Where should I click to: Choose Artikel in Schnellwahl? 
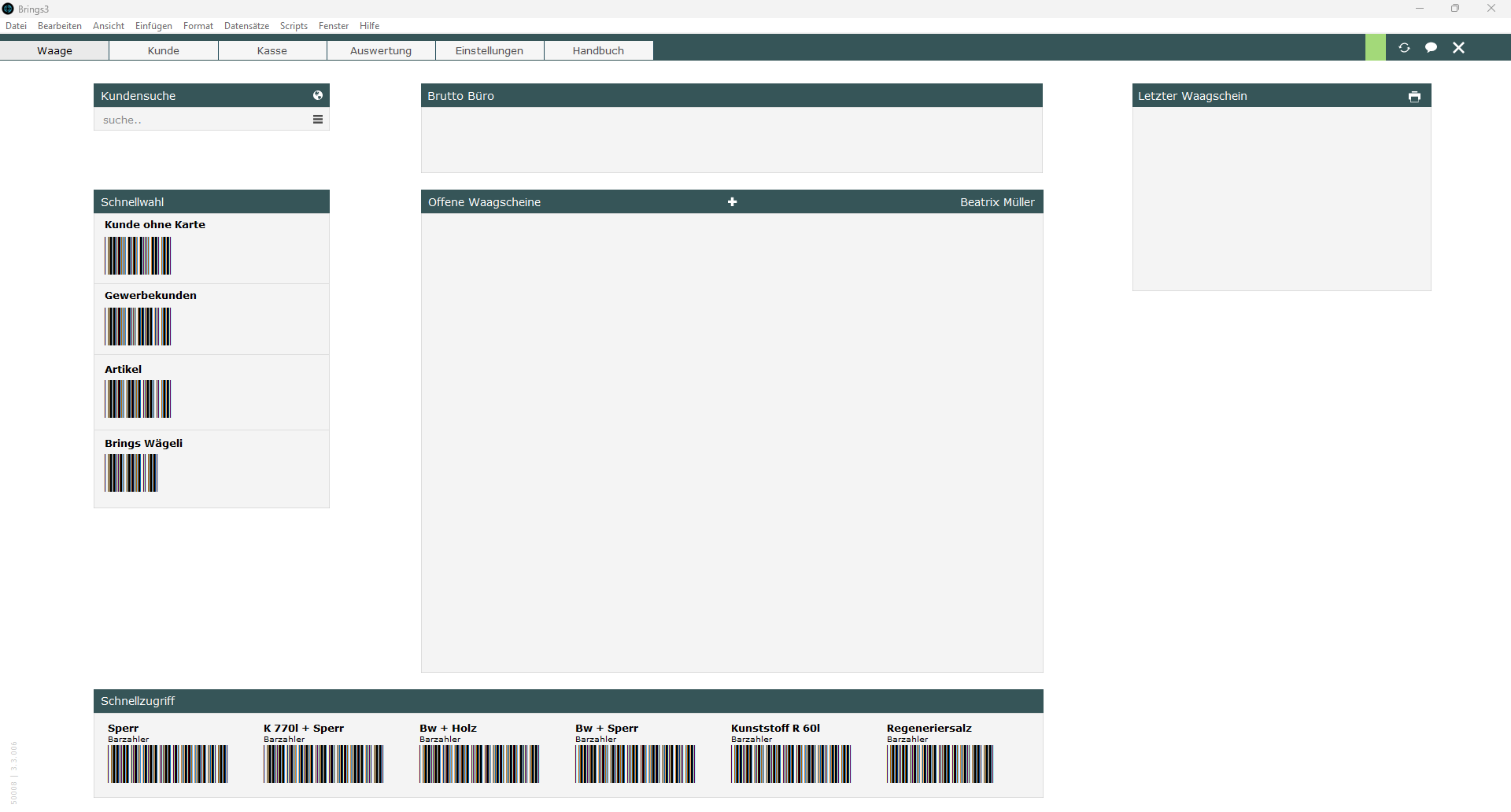point(138,398)
